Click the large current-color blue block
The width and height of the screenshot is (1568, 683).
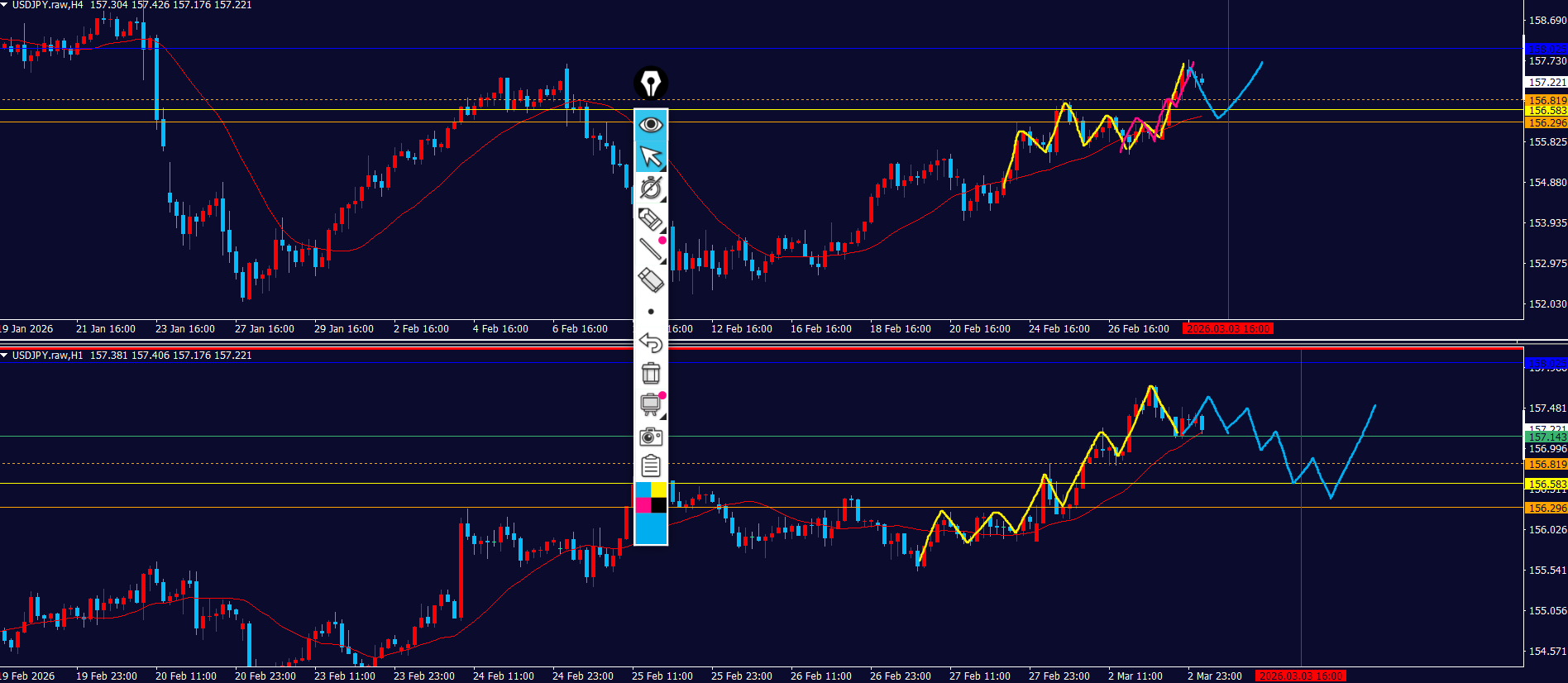(x=651, y=529)
